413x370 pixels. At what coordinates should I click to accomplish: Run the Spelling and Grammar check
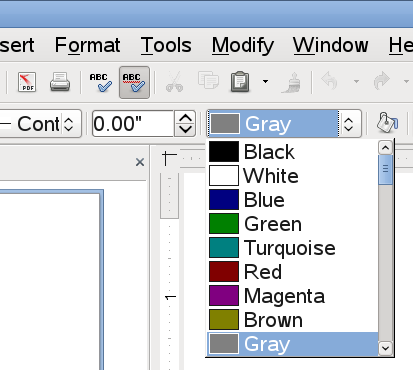click(100, 82)
